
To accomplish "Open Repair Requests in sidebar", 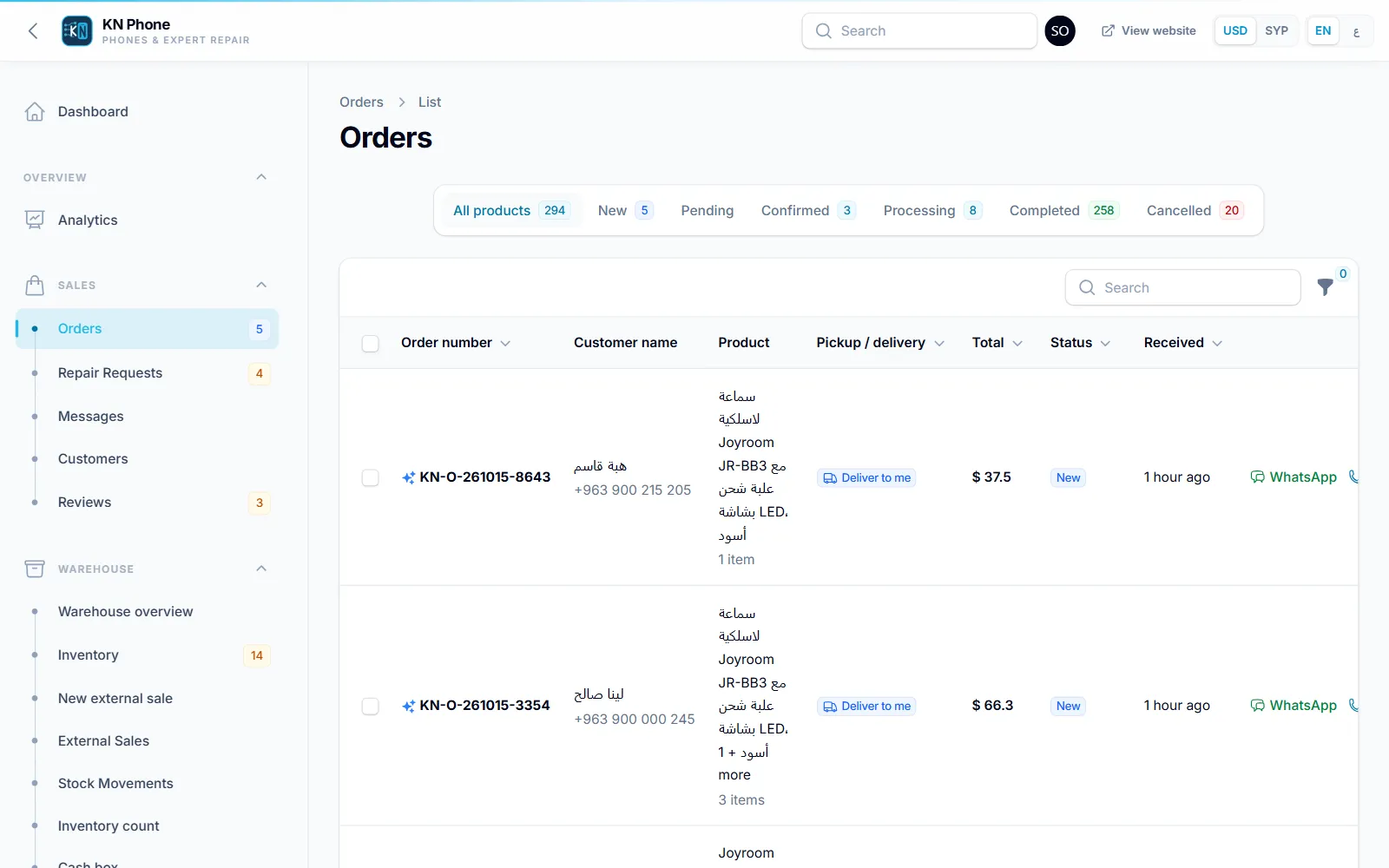I will click(x=148, y=373).
